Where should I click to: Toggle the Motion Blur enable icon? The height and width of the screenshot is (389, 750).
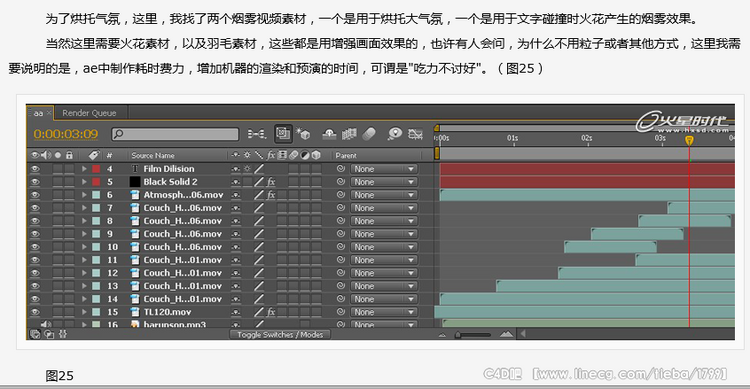[x=369, y=134]
